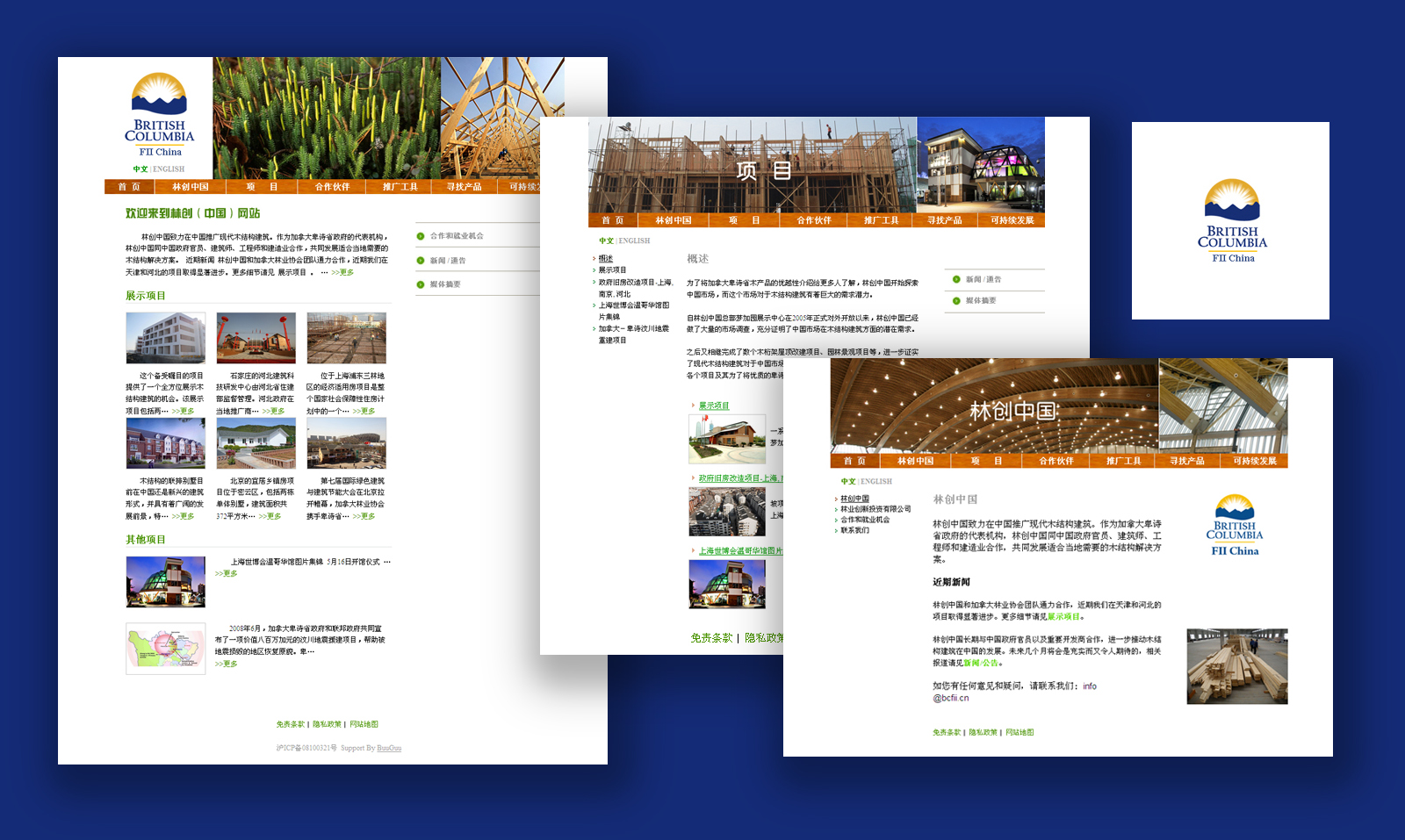Open 合作伙伴 tab in homepage navigation bar
The image size is (1405, 840).
click(332, 187)
